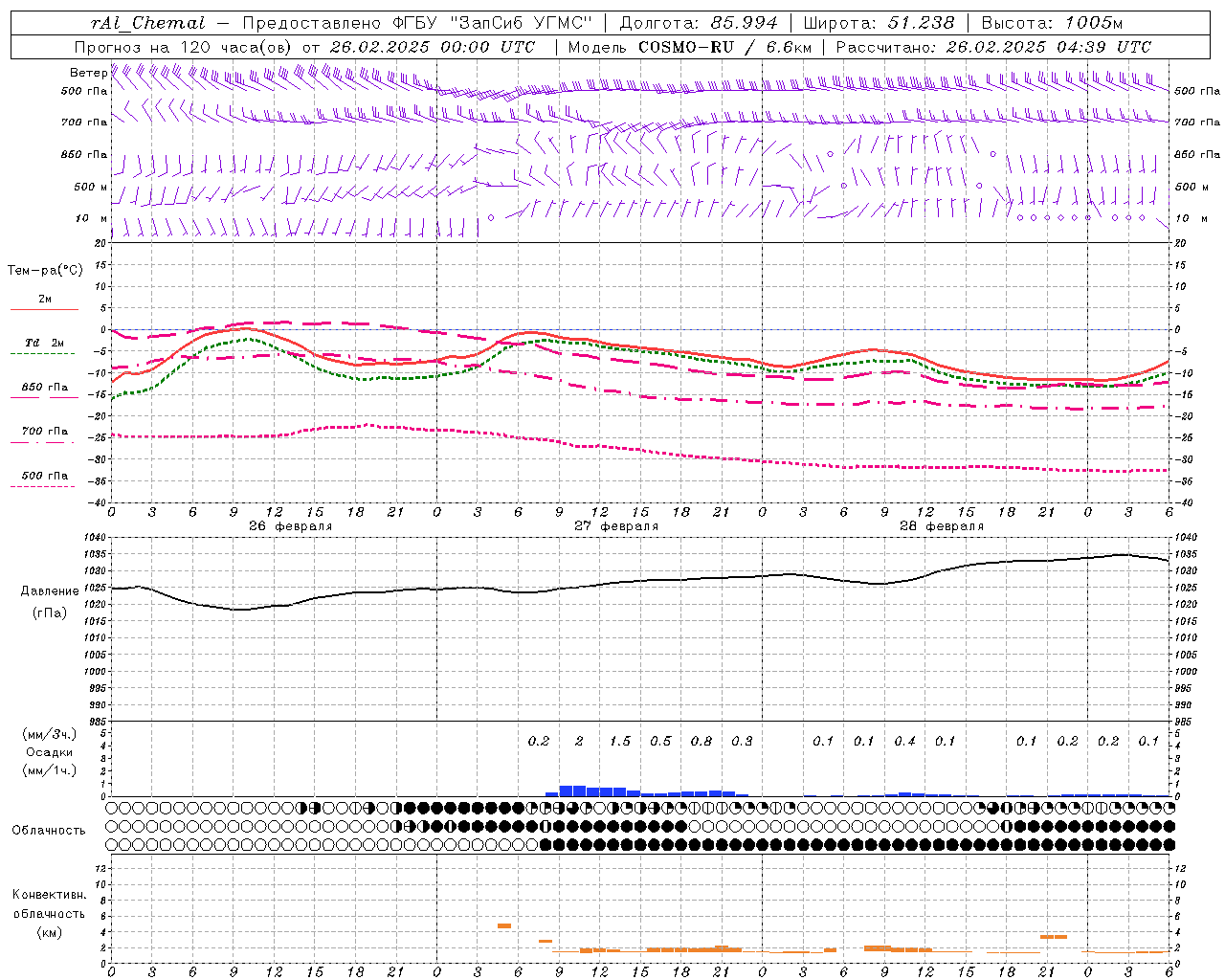Viewport: 1225px width, 980px height.
Task: Click the 'Конвективн.' convective cloud label
Action: pyautogui.click(x=49, y=895)
